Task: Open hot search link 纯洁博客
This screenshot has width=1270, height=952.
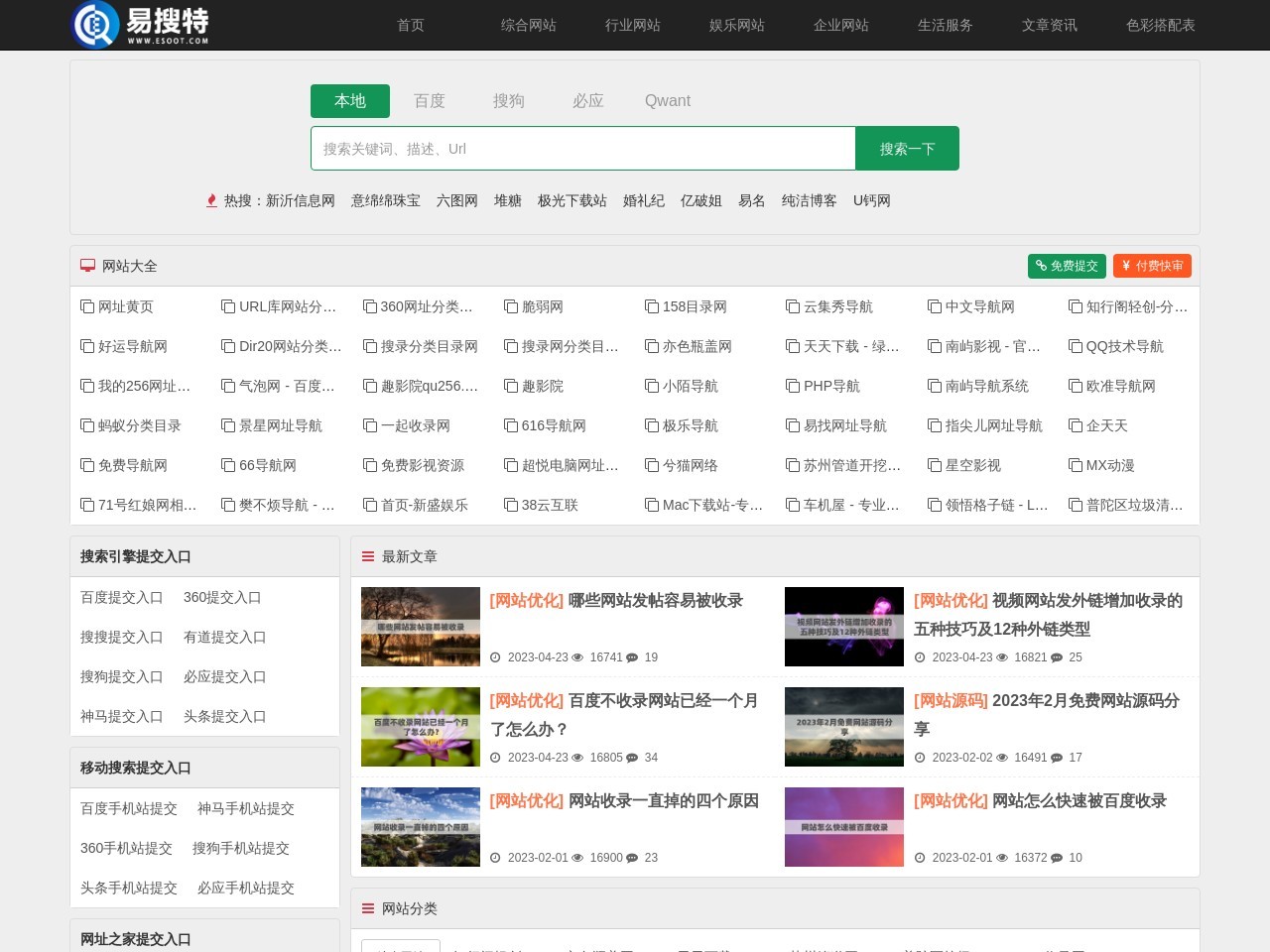Action: pos(810,200)
